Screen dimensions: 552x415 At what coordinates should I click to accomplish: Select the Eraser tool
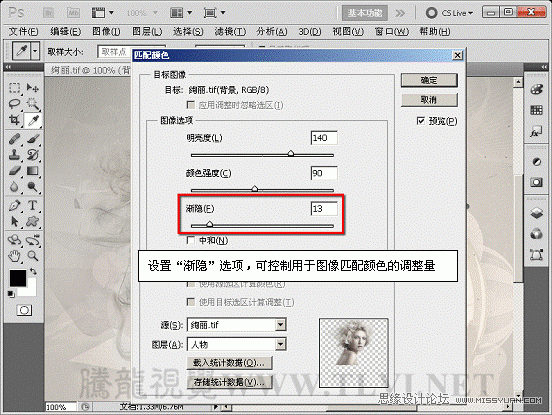pos(14,171)
